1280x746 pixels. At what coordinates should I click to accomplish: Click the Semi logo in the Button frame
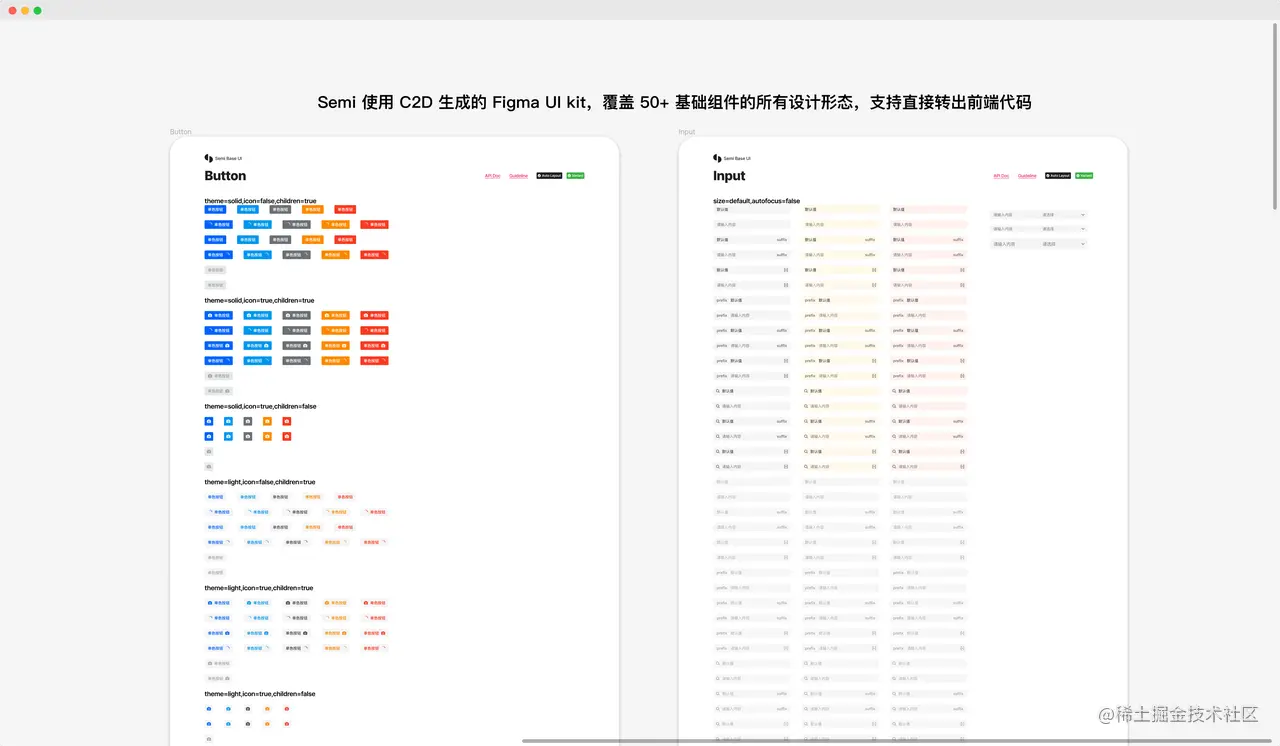point(208,158)
